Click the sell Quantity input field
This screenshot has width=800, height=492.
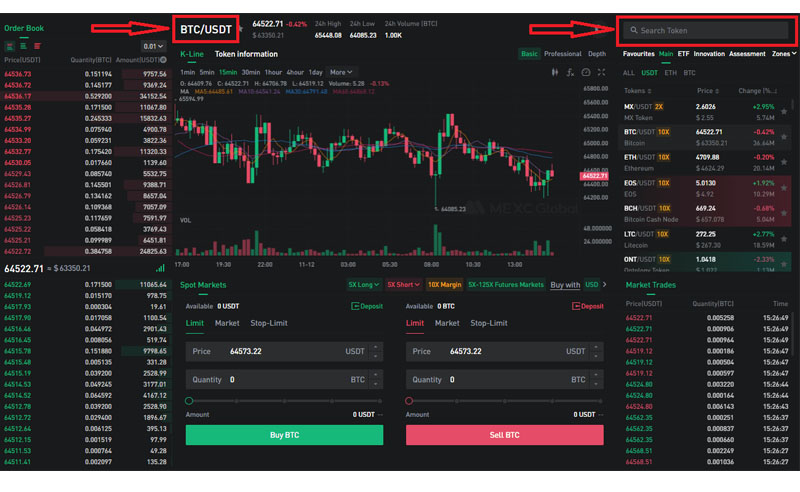505,380
